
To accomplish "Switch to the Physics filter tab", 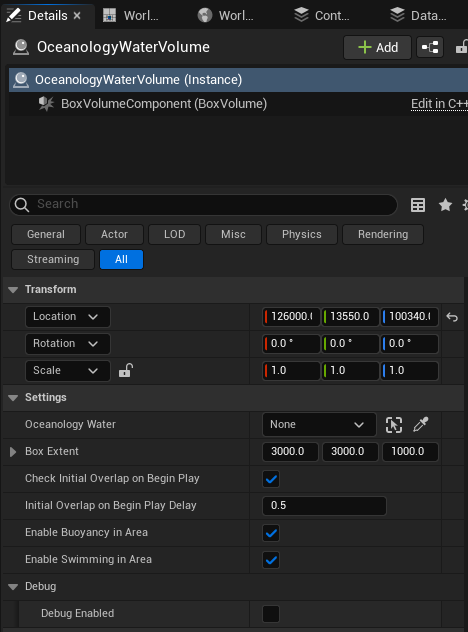I will coord(302,235).
